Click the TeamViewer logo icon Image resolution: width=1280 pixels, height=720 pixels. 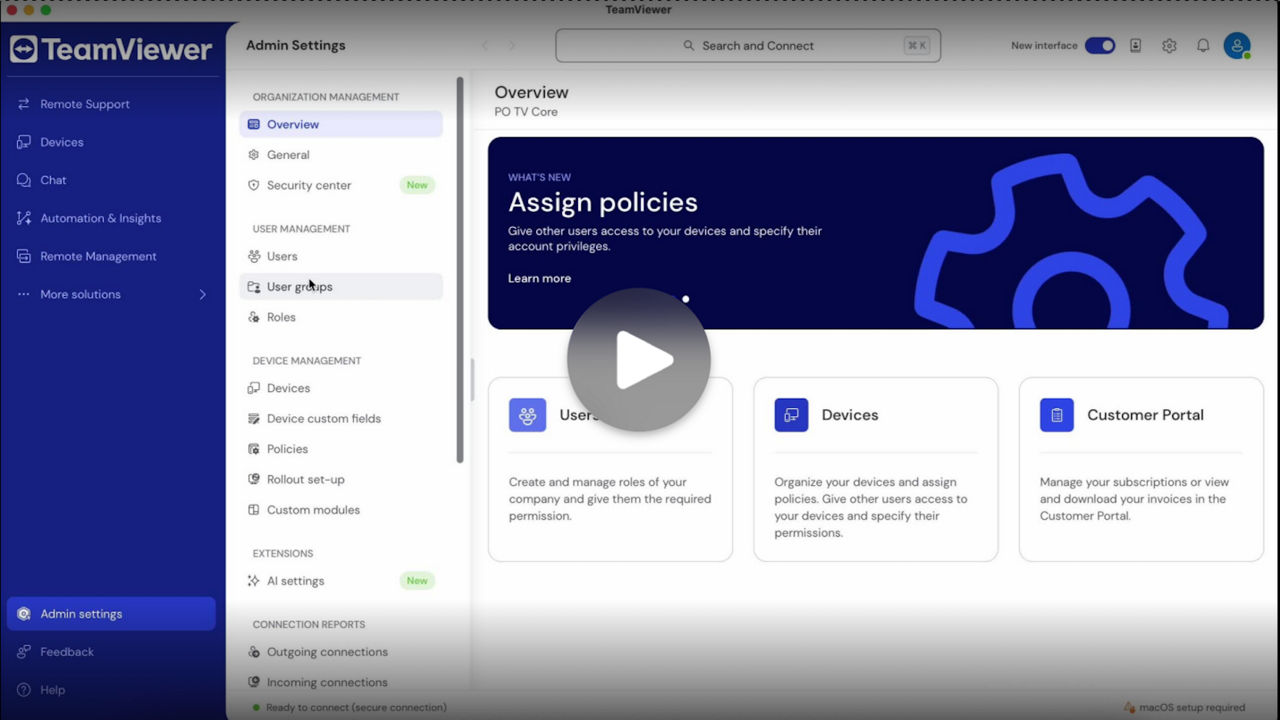pyautogui.click(x=23, y=49)
